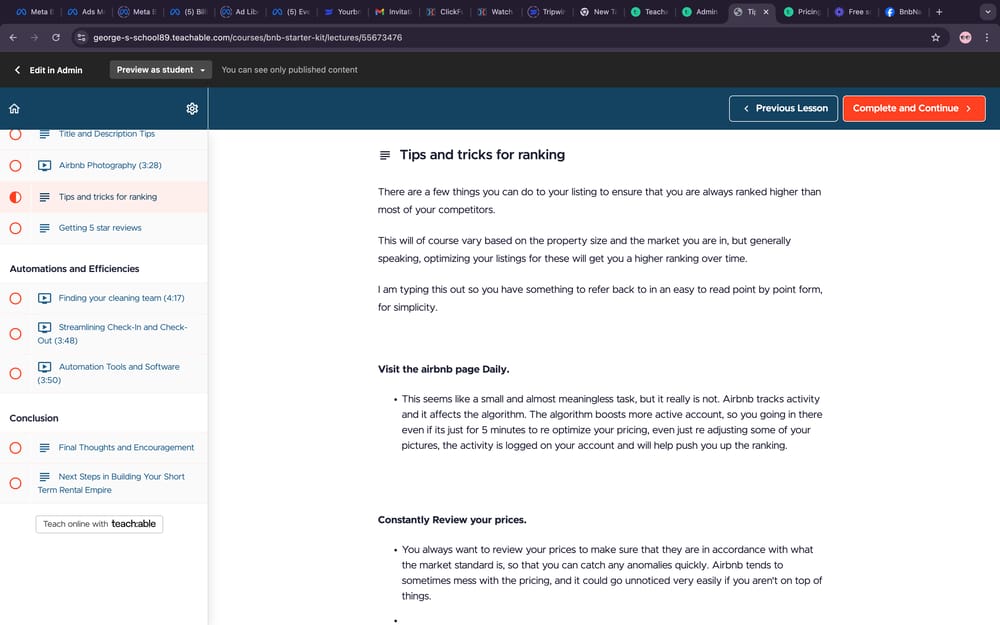View site information icon in address bar
Image resolution: width=1000 pixels, height=625 pixels.
(x=81, y=38)
